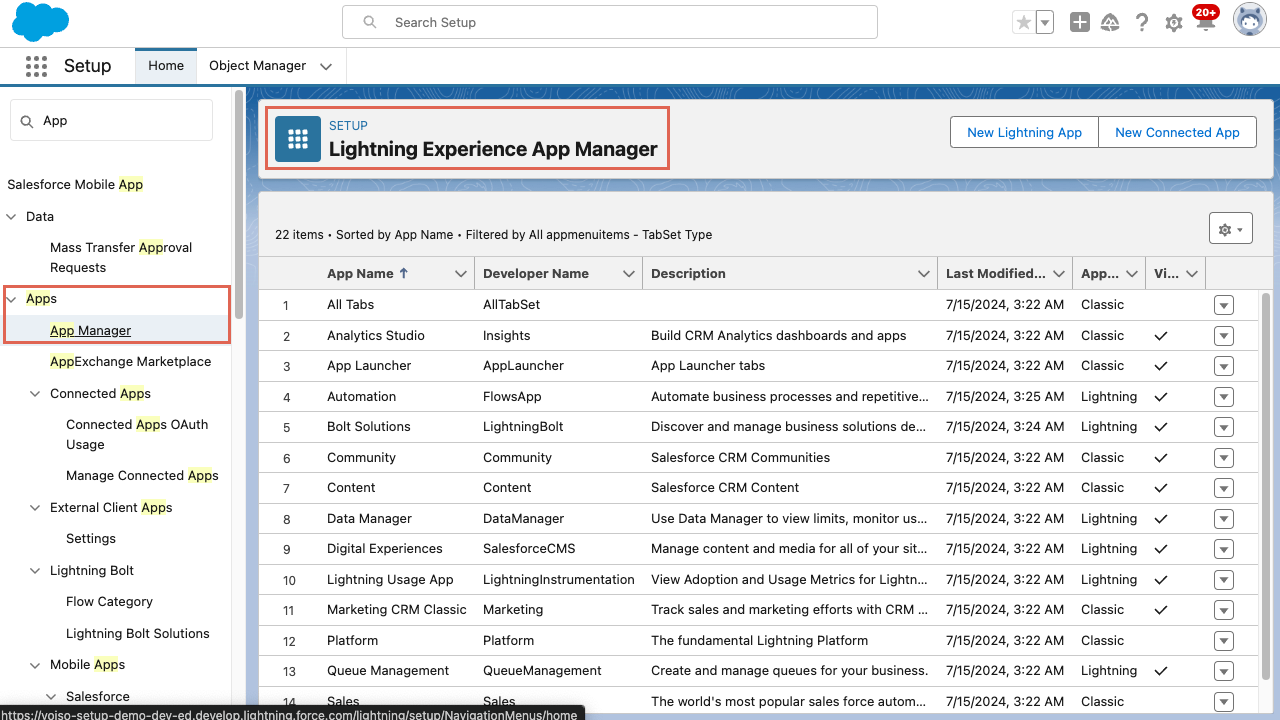Open the Trailhead guidance icon

(1111, 22)
